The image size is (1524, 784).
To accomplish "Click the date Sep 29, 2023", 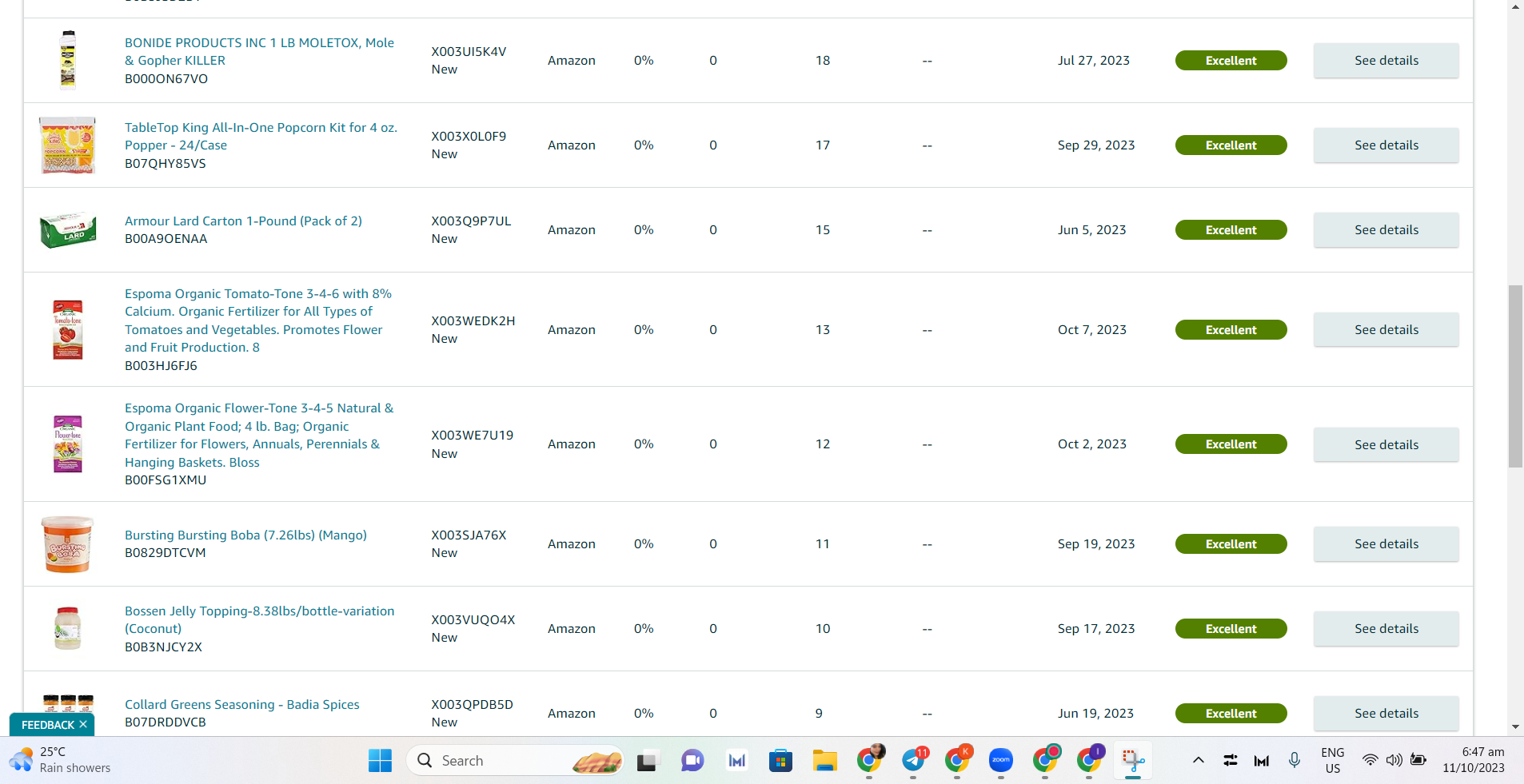I will click(1095, 145).
